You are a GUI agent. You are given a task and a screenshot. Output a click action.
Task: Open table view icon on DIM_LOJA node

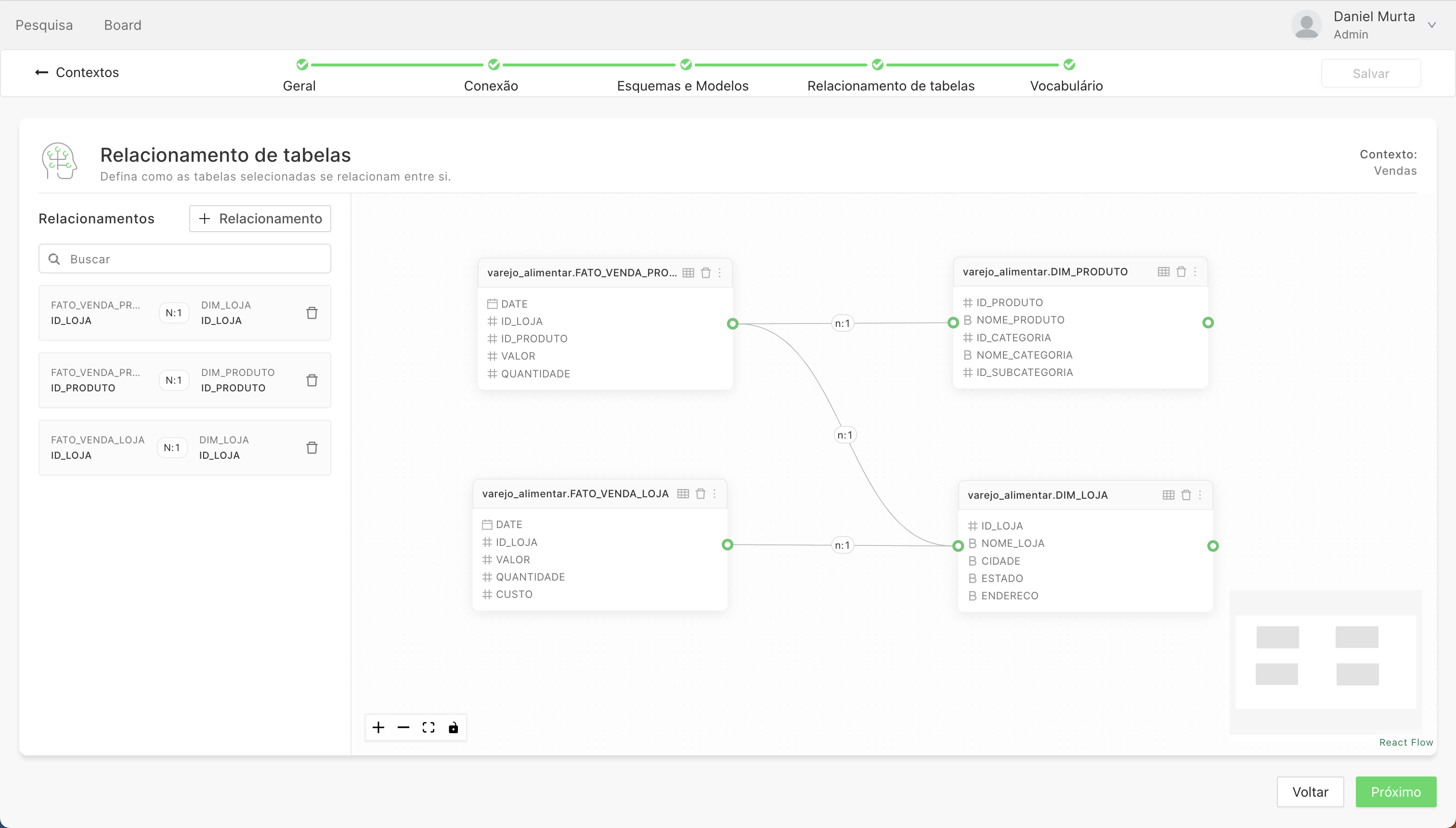tap(1168, 495)
